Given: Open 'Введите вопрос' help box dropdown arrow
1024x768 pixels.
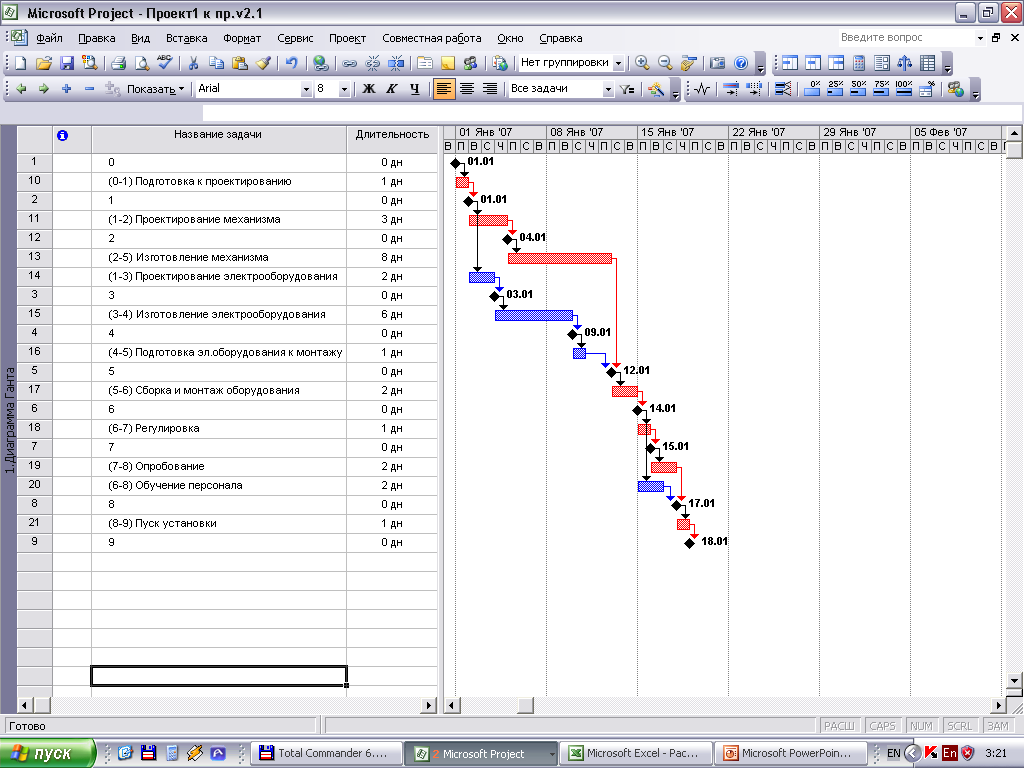Looking at the screenshot, I should click(980, 38).
